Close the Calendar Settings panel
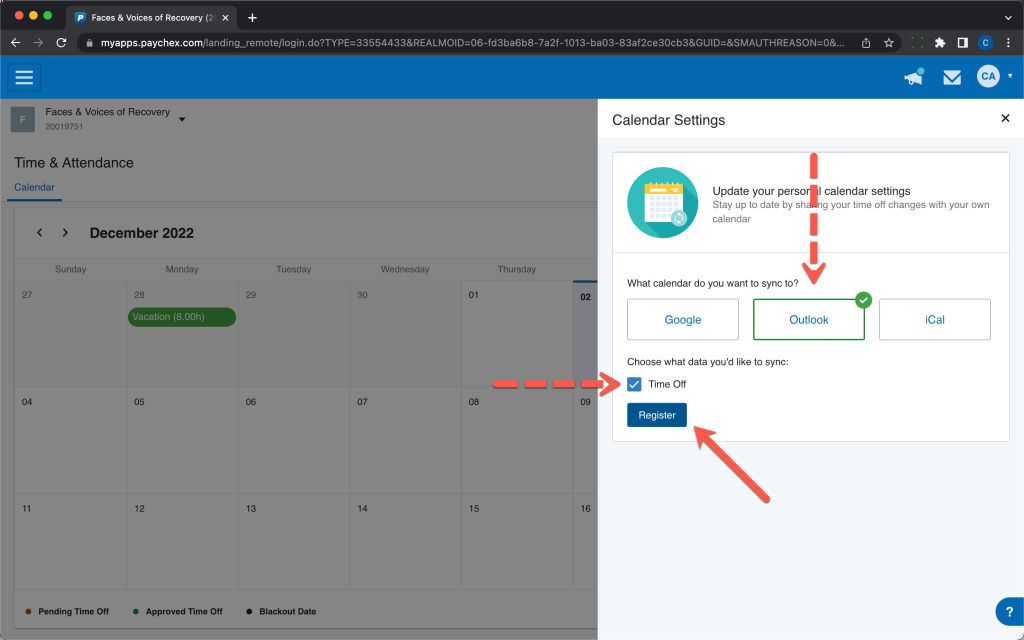This screenshot has height=640, width=1024. 1005,118
